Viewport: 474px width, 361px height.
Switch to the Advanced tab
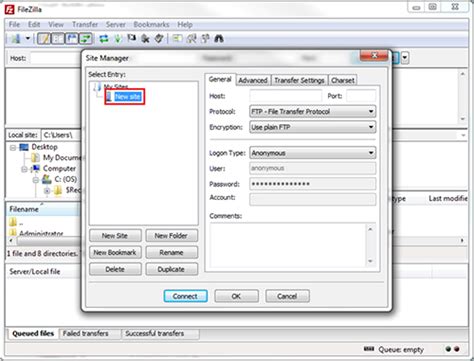[x=253, y=80]
